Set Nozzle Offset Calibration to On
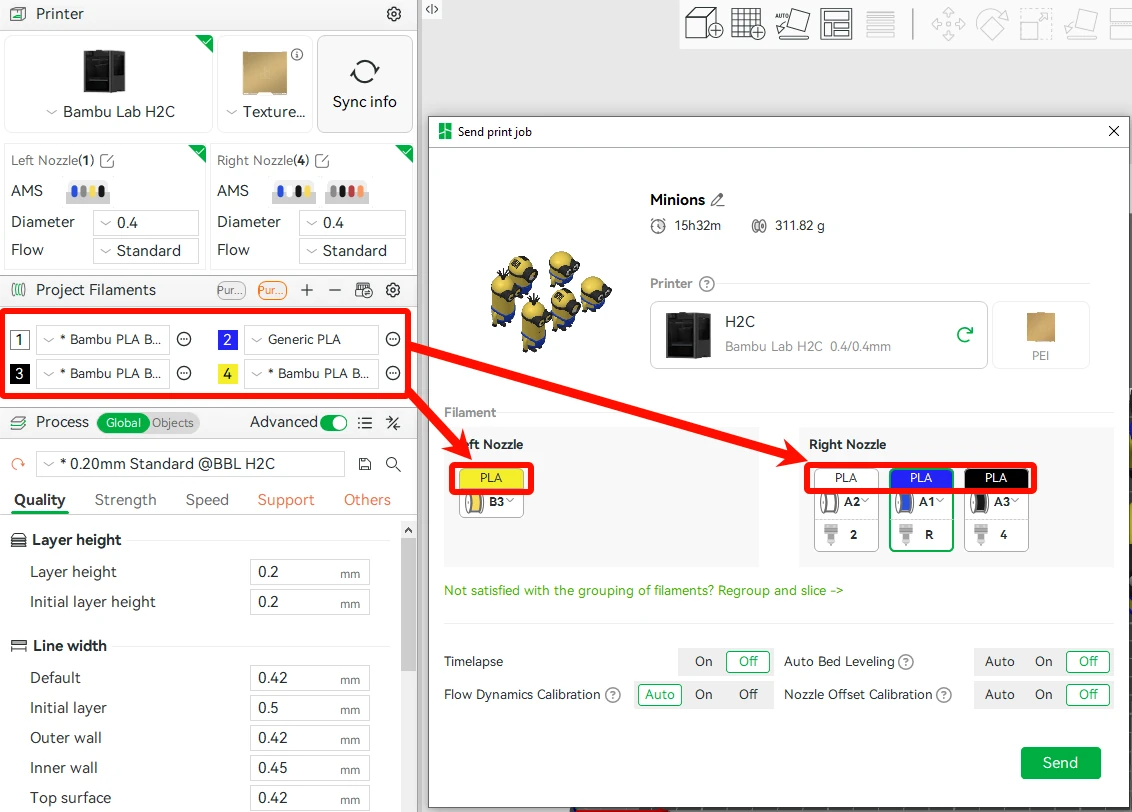The width and height of the screenshot is (1132, 812). tap(1043, 695)
